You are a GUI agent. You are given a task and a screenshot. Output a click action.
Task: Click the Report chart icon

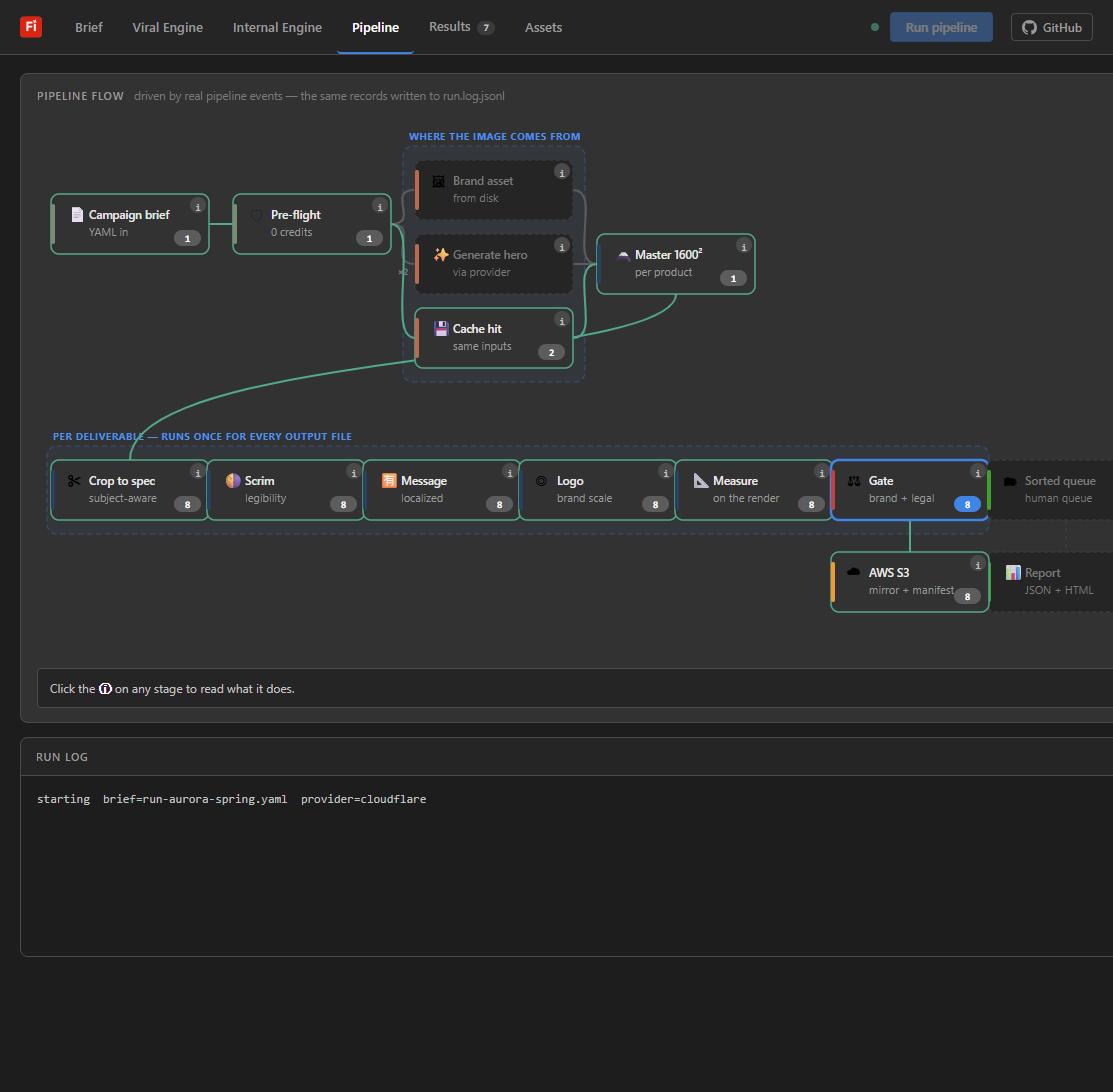click(x=1013, y=572)
